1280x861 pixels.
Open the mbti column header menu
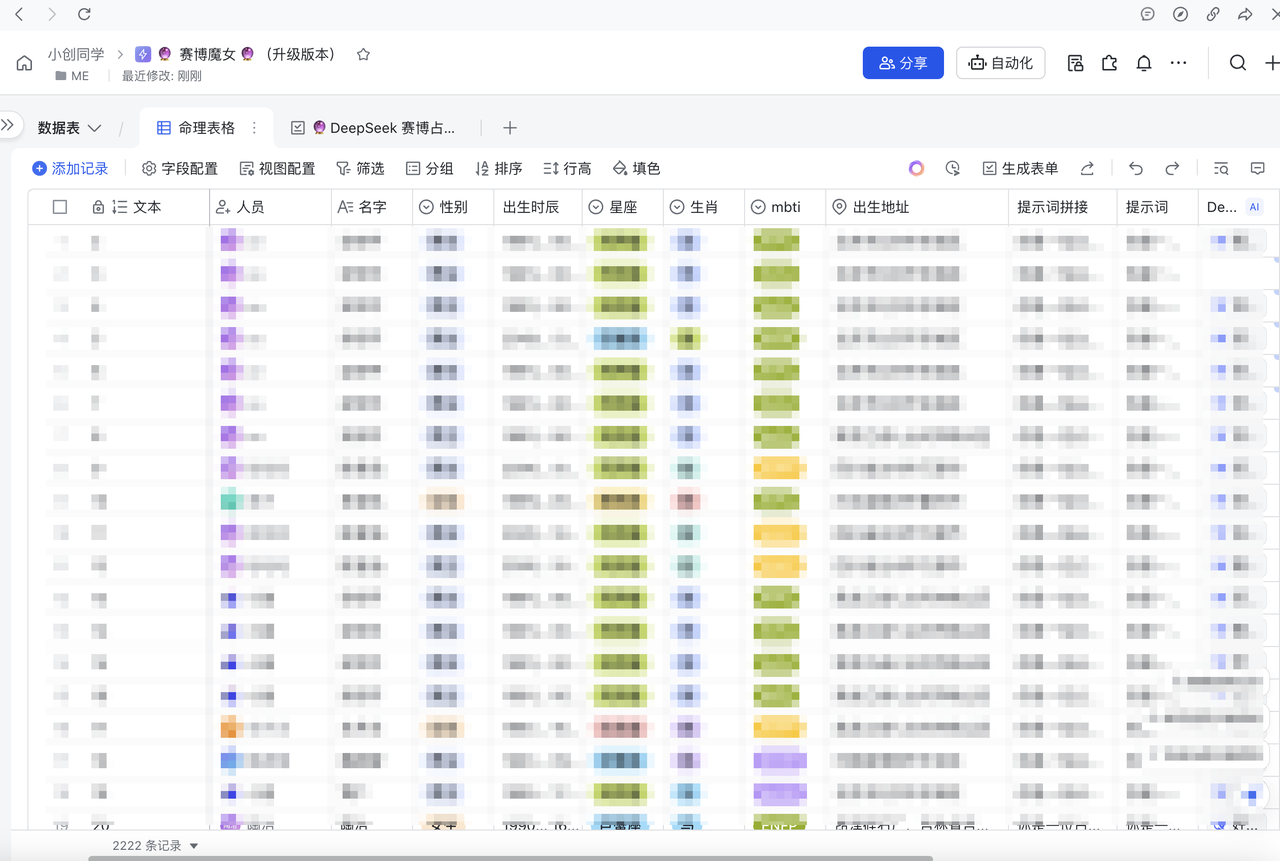pos(786,207)
